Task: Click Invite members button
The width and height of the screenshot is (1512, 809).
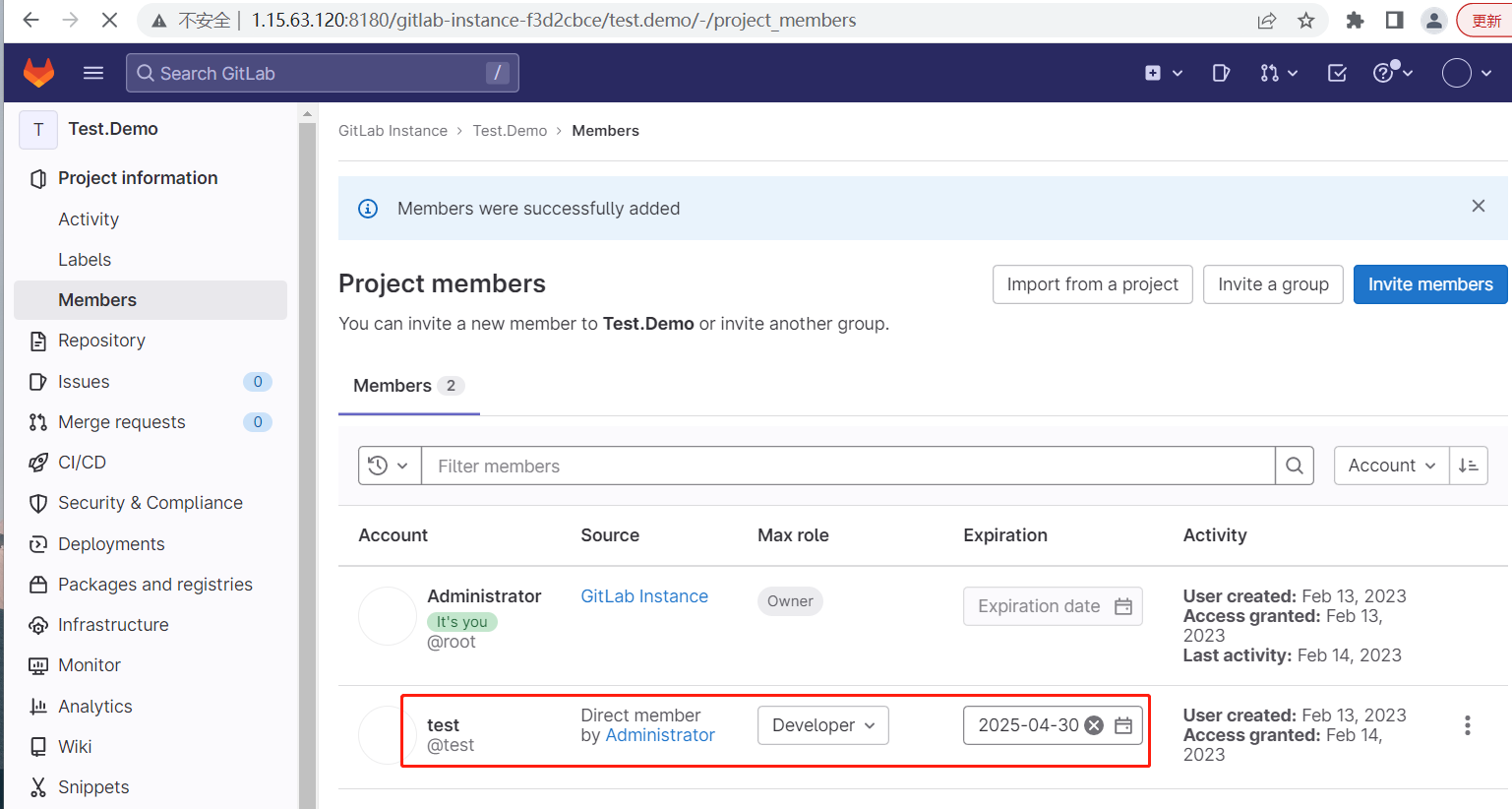Action: pos(1430,284)
